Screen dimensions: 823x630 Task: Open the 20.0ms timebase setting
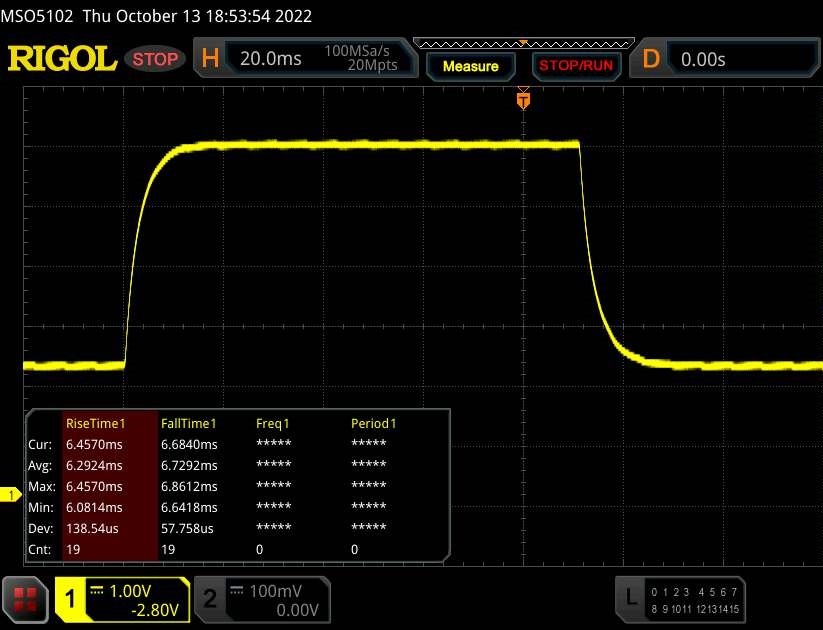pyautogui.click(x=270, y=59)
